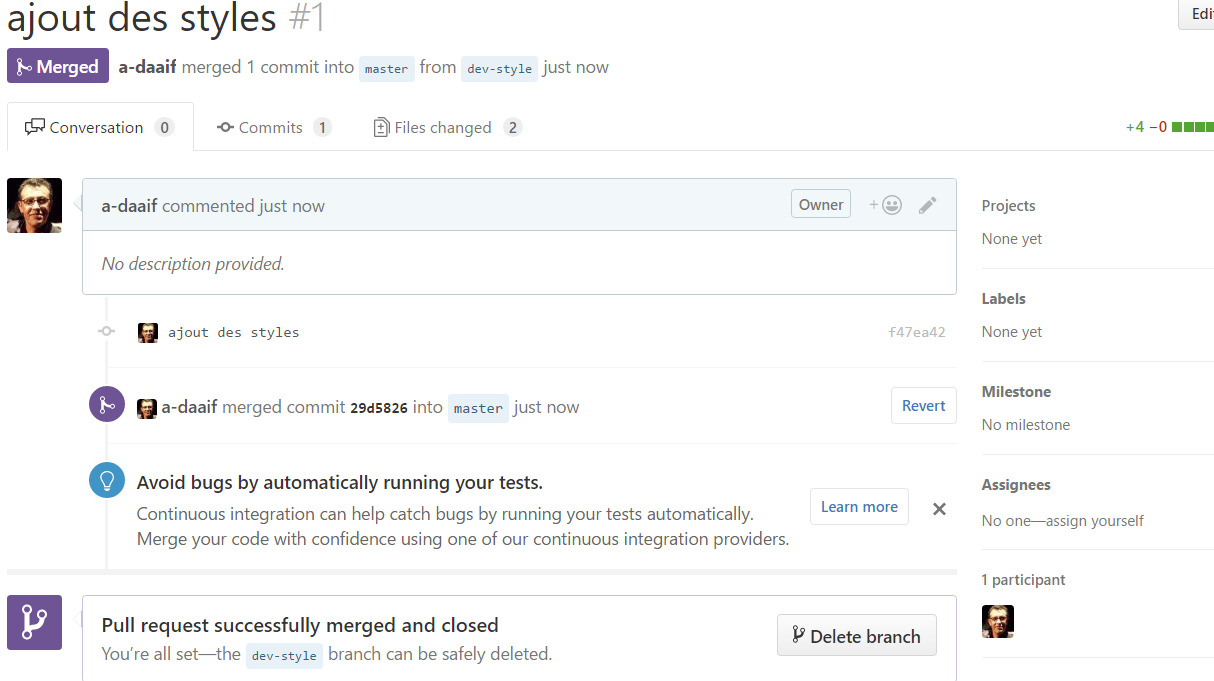Click the commit dot timeline icon
The width and height of the screenshot is (1214, 681).
pos(106,332)
